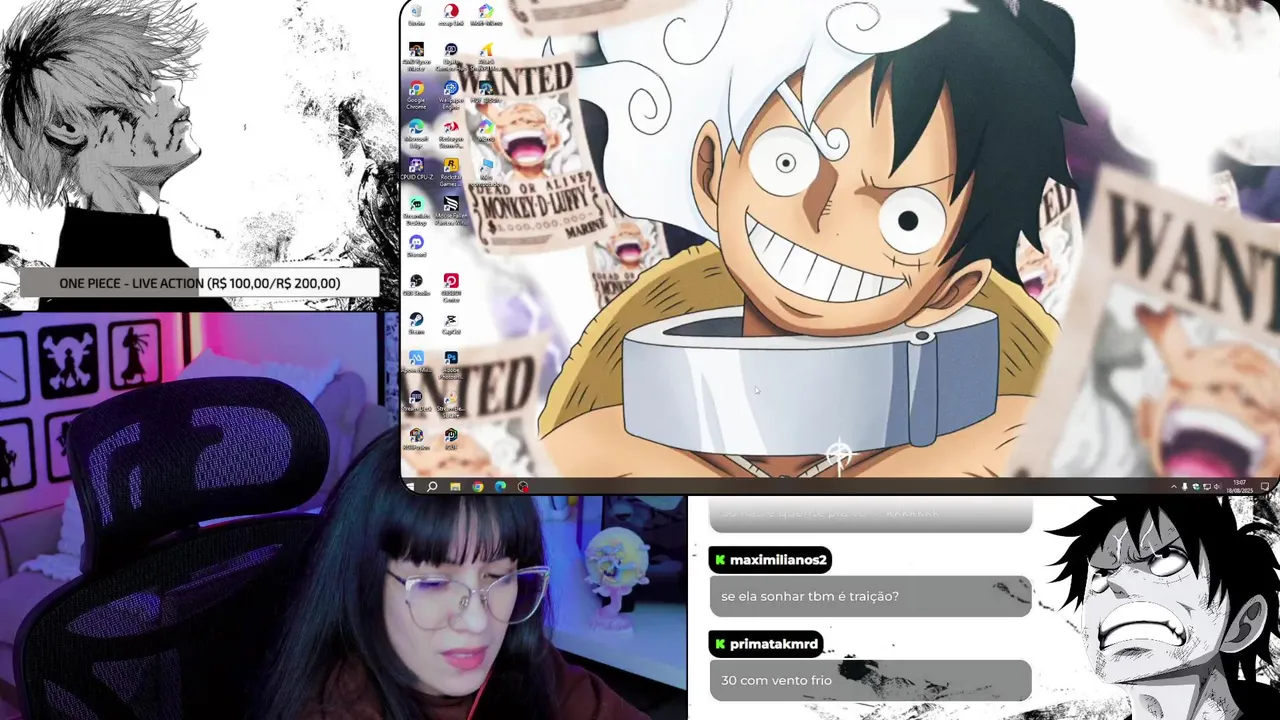This screenshot has height=720, width=1280.
Task: Open the Recycle Bin desktop icon
Action: pos(416,14)
